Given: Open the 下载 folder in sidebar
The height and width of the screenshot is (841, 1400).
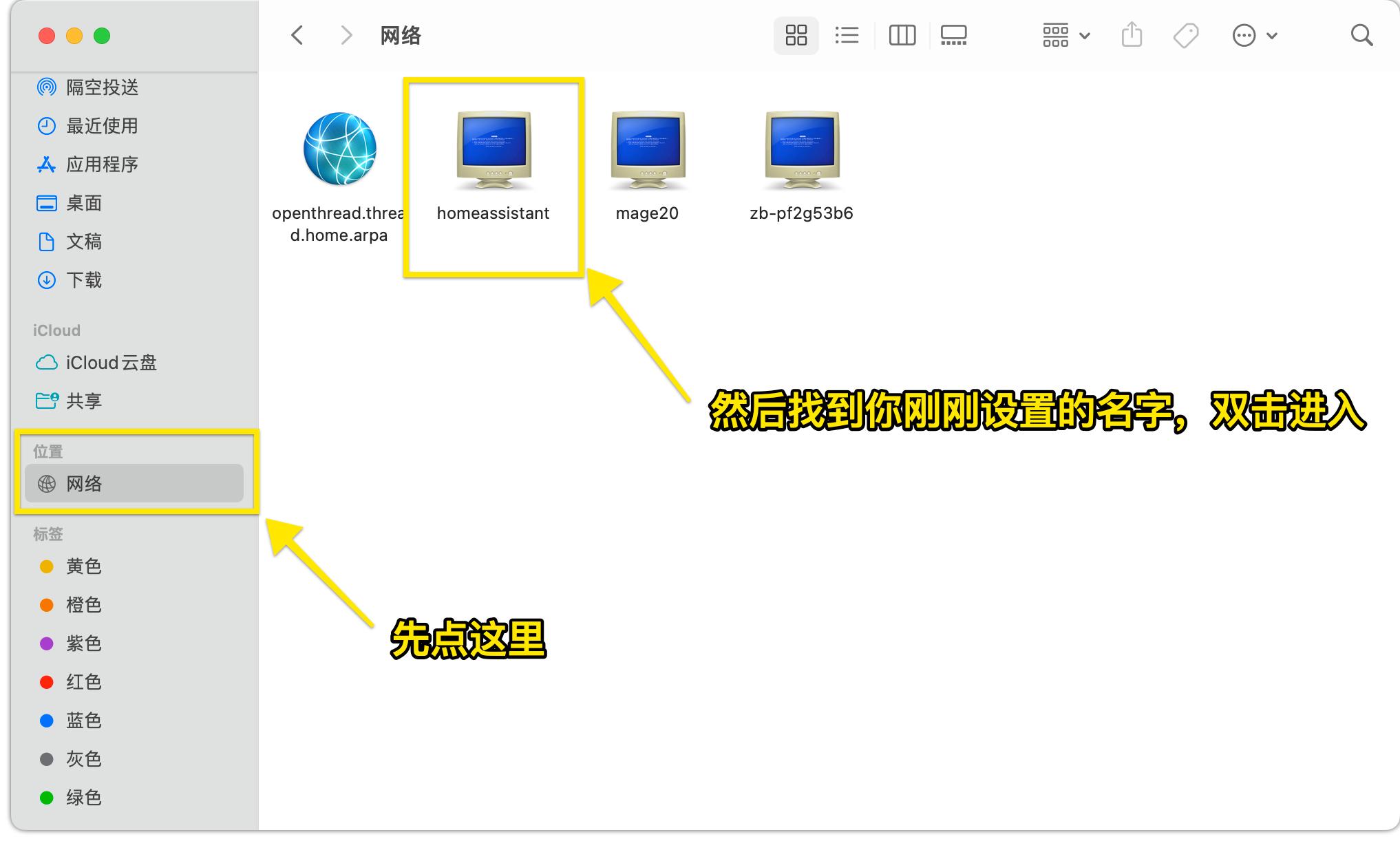Looking at the screenshot, I should point(84,280).
